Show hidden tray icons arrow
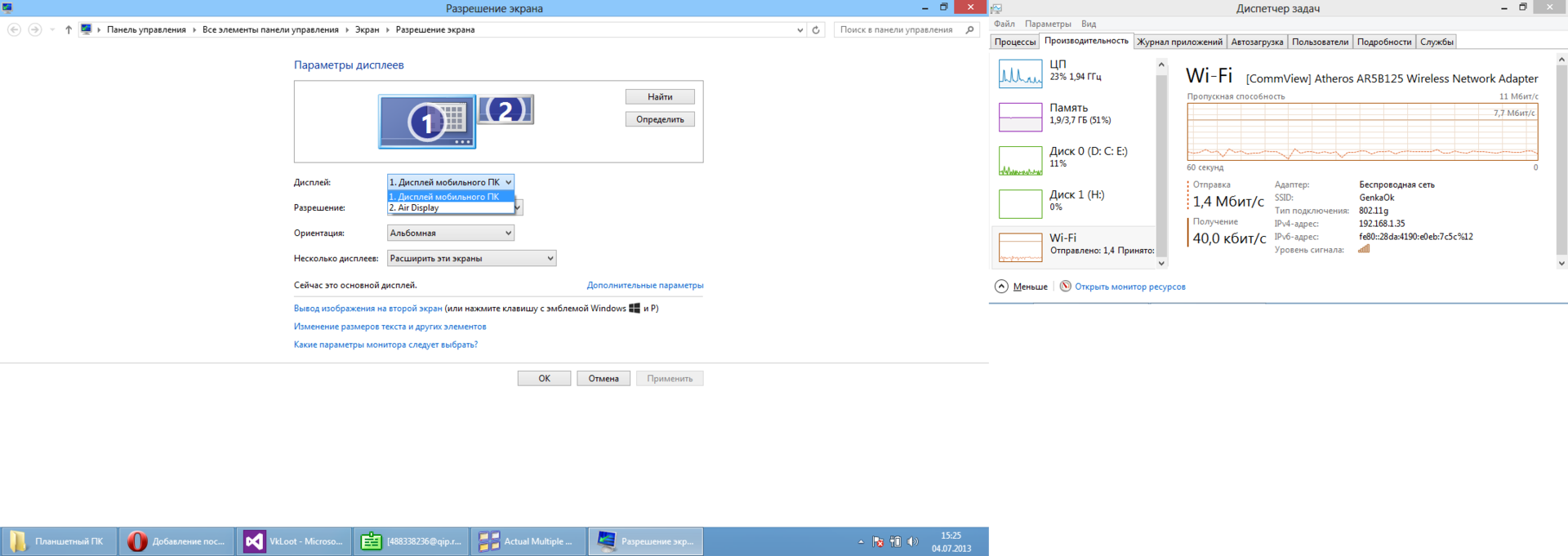 tap(861, 541)
